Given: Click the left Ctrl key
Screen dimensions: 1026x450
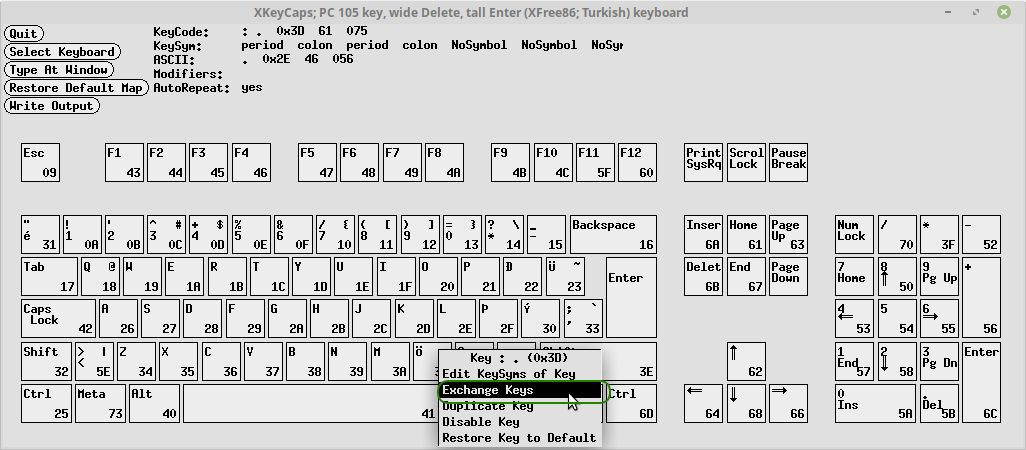Looking at the screenshot, I should click(46, 404).
